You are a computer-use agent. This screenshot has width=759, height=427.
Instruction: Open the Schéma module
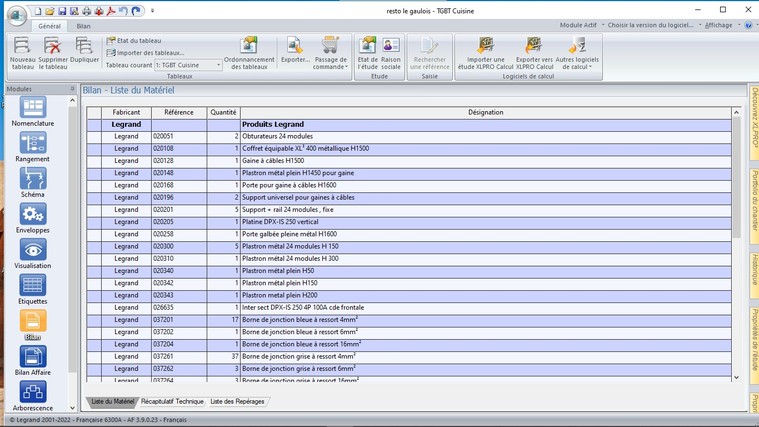[x=33, y=180]
